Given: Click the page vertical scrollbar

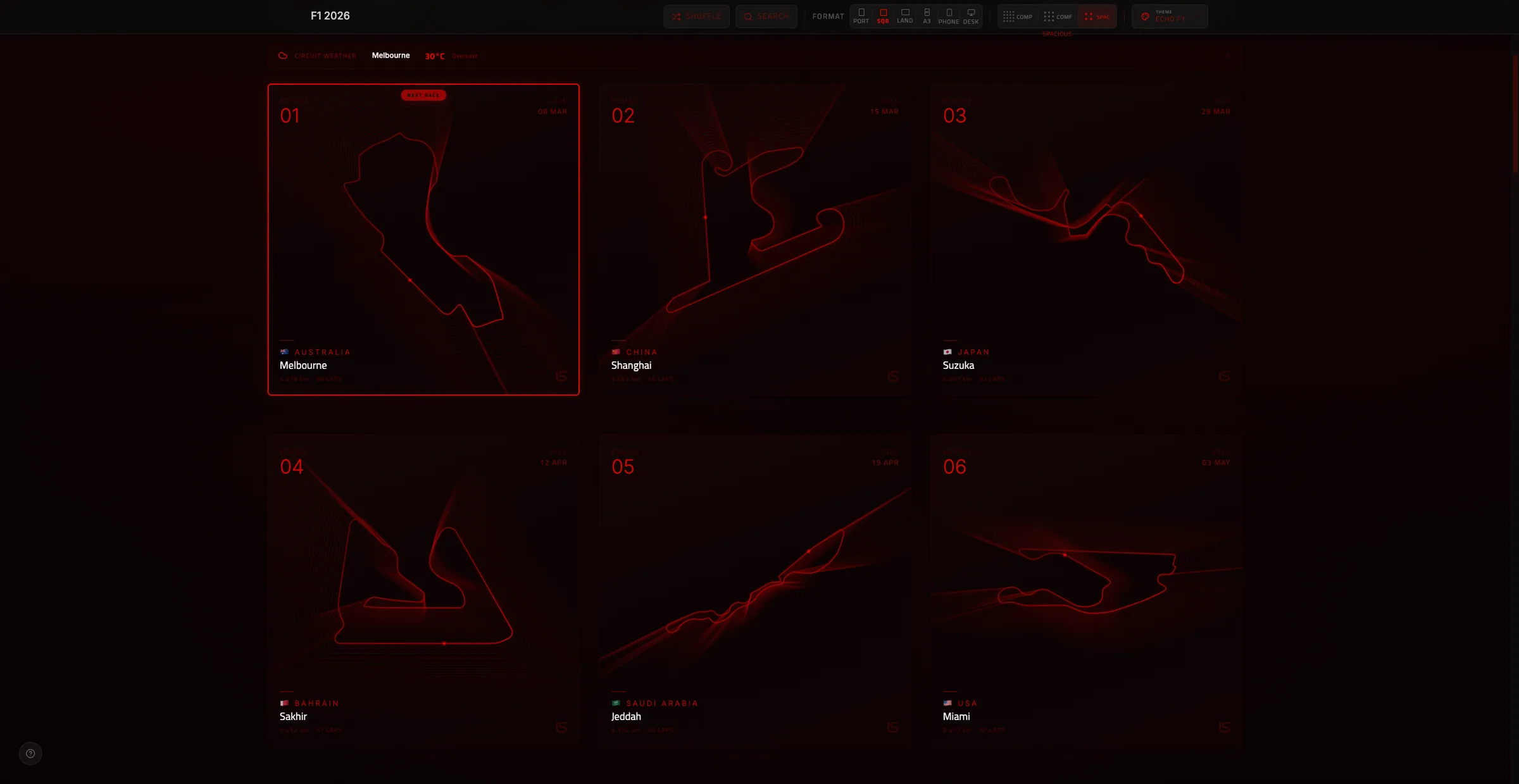Looking at the screenshot, I should coord(1515,114).
